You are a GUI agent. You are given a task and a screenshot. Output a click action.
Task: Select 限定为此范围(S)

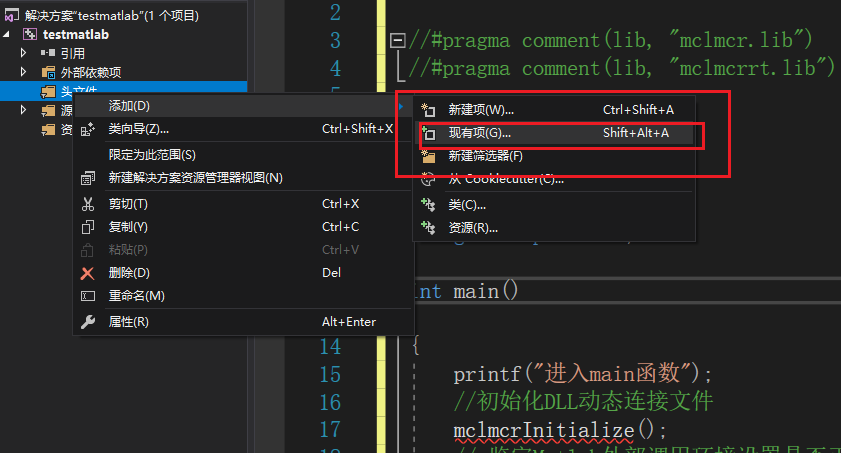coord(244,155)
